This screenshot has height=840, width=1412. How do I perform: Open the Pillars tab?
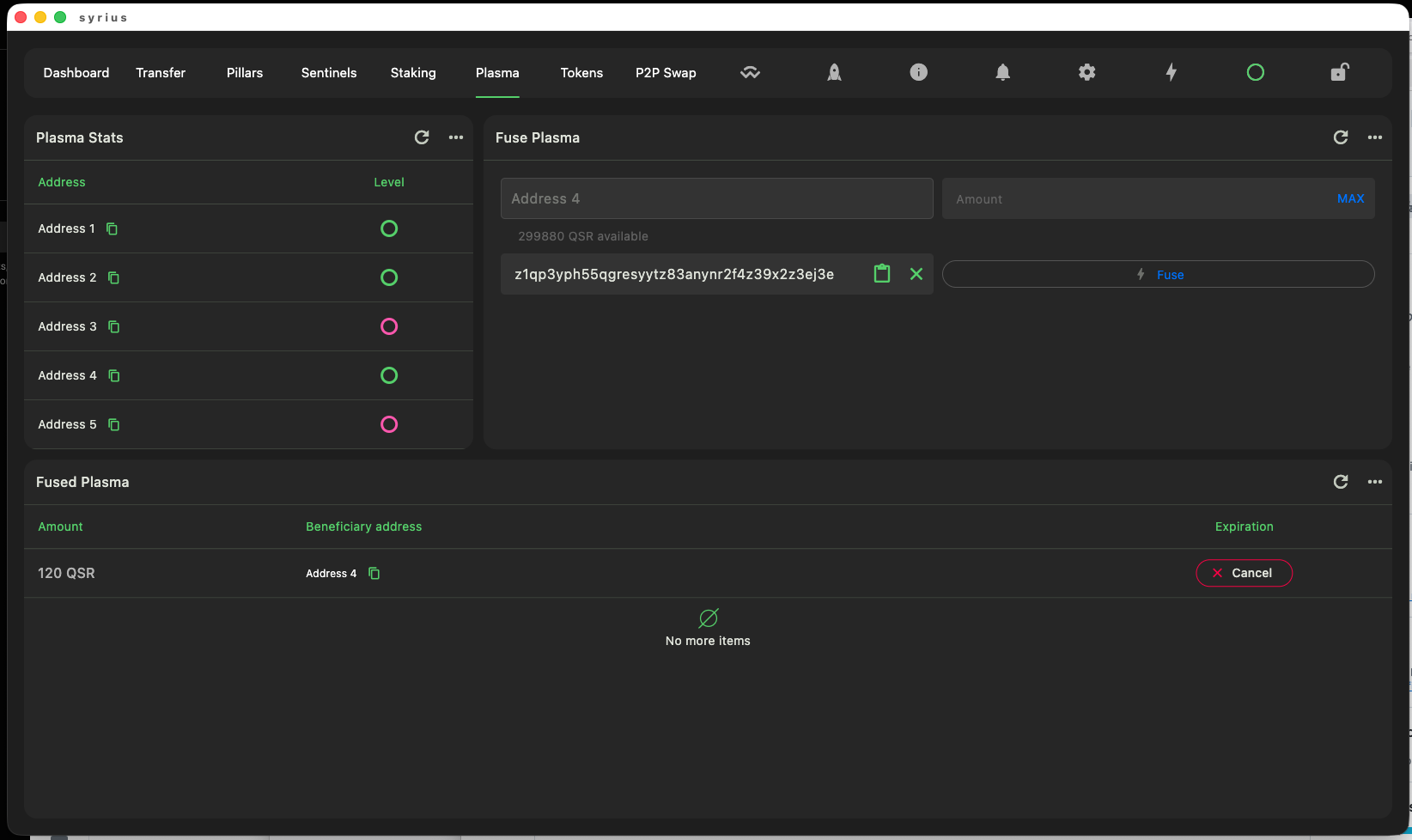point(245,73)
